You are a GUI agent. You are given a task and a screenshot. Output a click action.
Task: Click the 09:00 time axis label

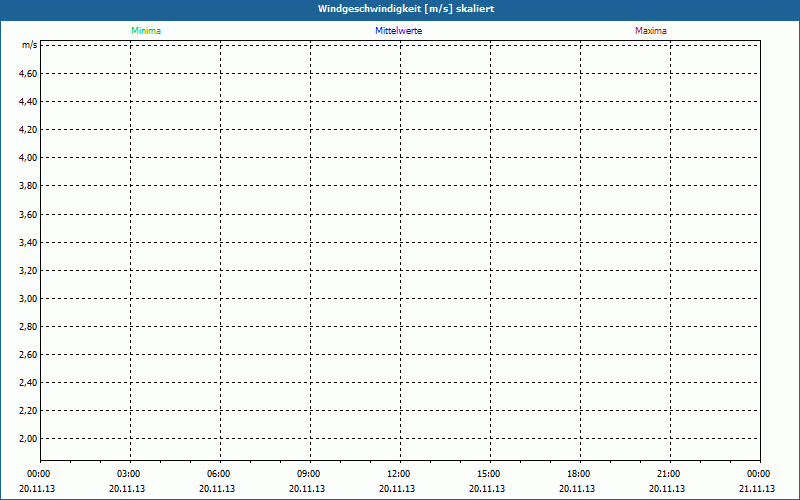pos(308,474)
